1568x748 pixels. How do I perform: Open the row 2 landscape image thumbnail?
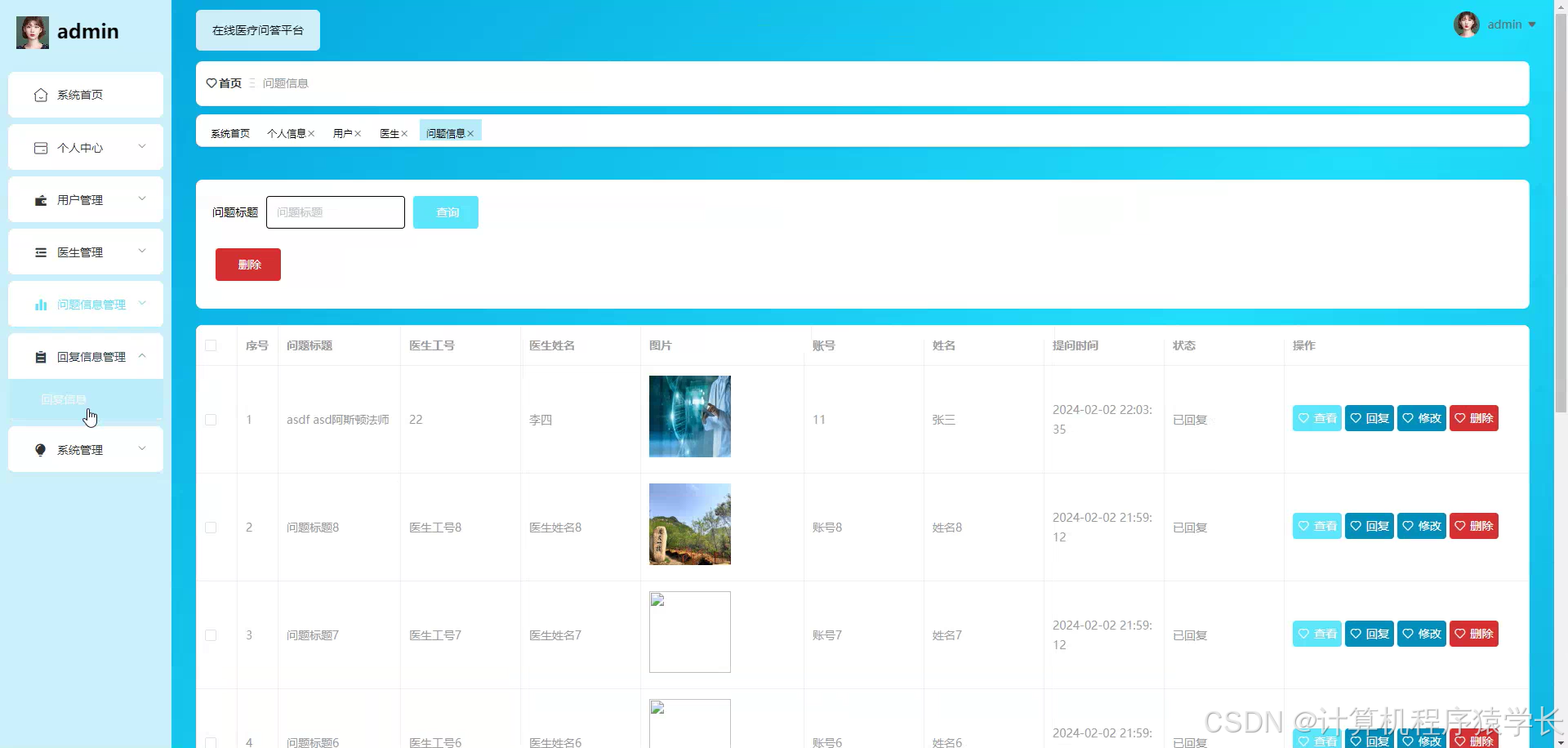click(x=690, y=524)
